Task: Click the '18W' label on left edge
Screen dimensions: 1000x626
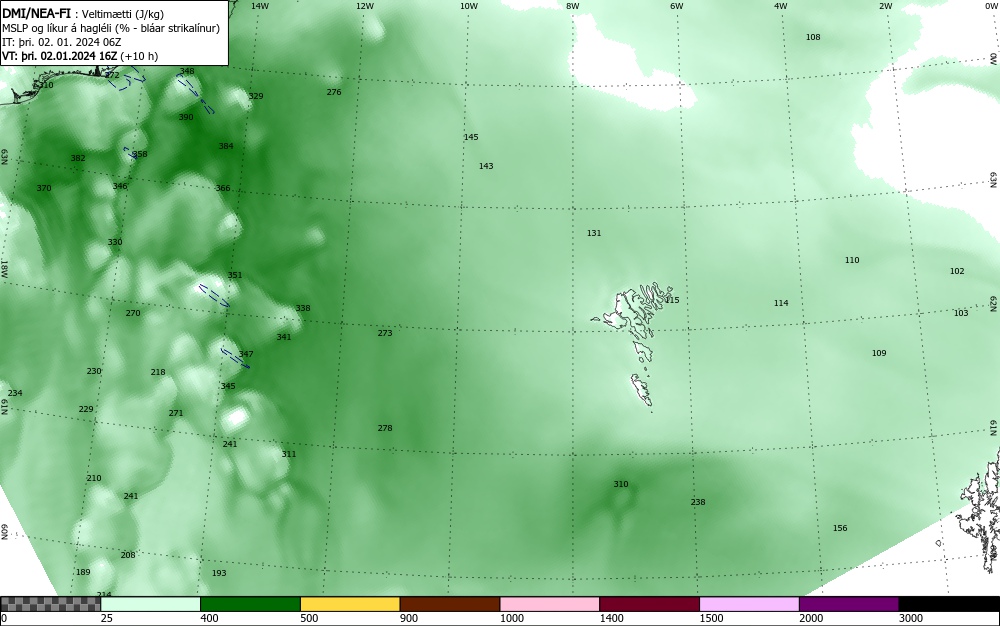Action: [x=4, y=268]
